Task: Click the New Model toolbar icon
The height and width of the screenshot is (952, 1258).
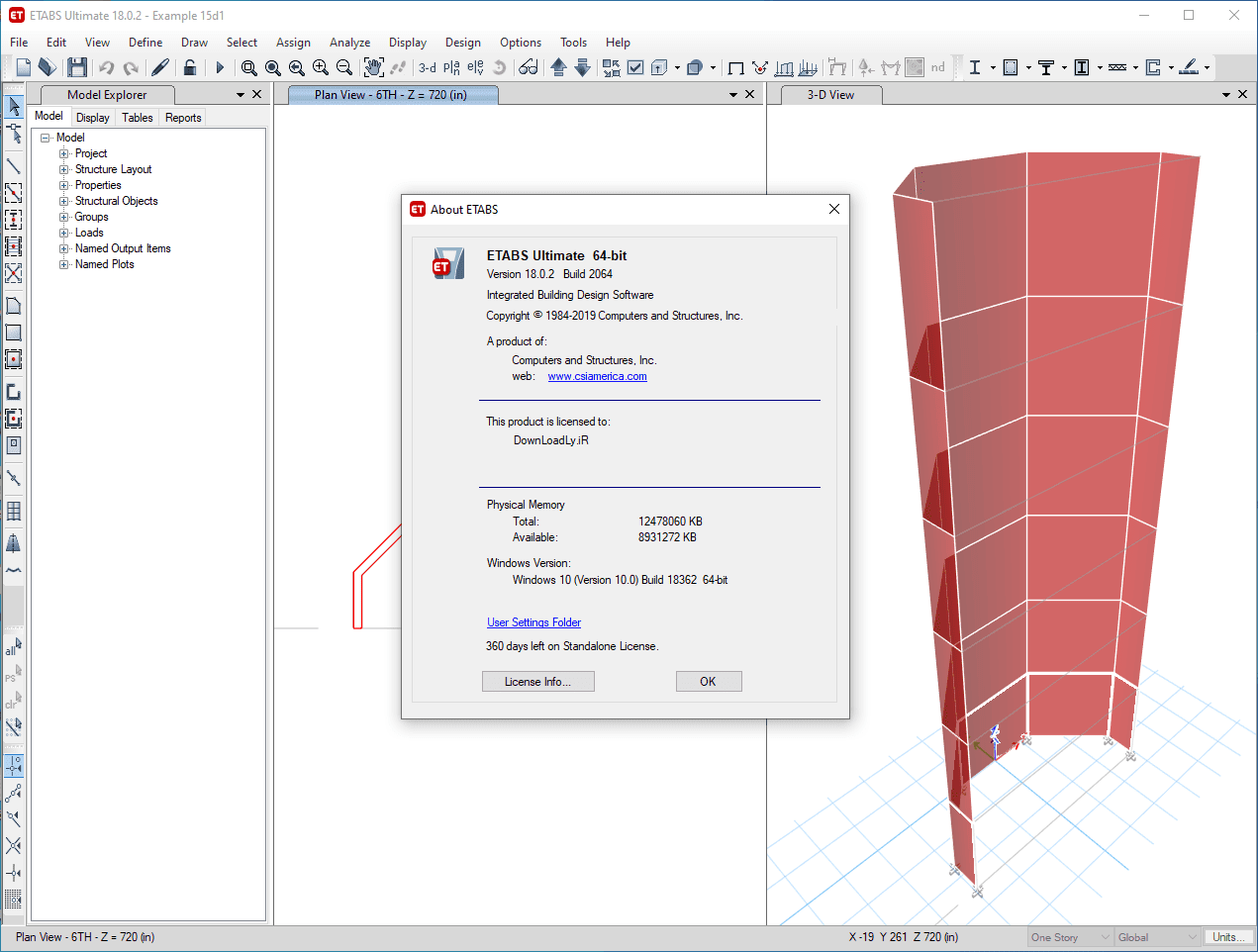Action: [24, 67]
